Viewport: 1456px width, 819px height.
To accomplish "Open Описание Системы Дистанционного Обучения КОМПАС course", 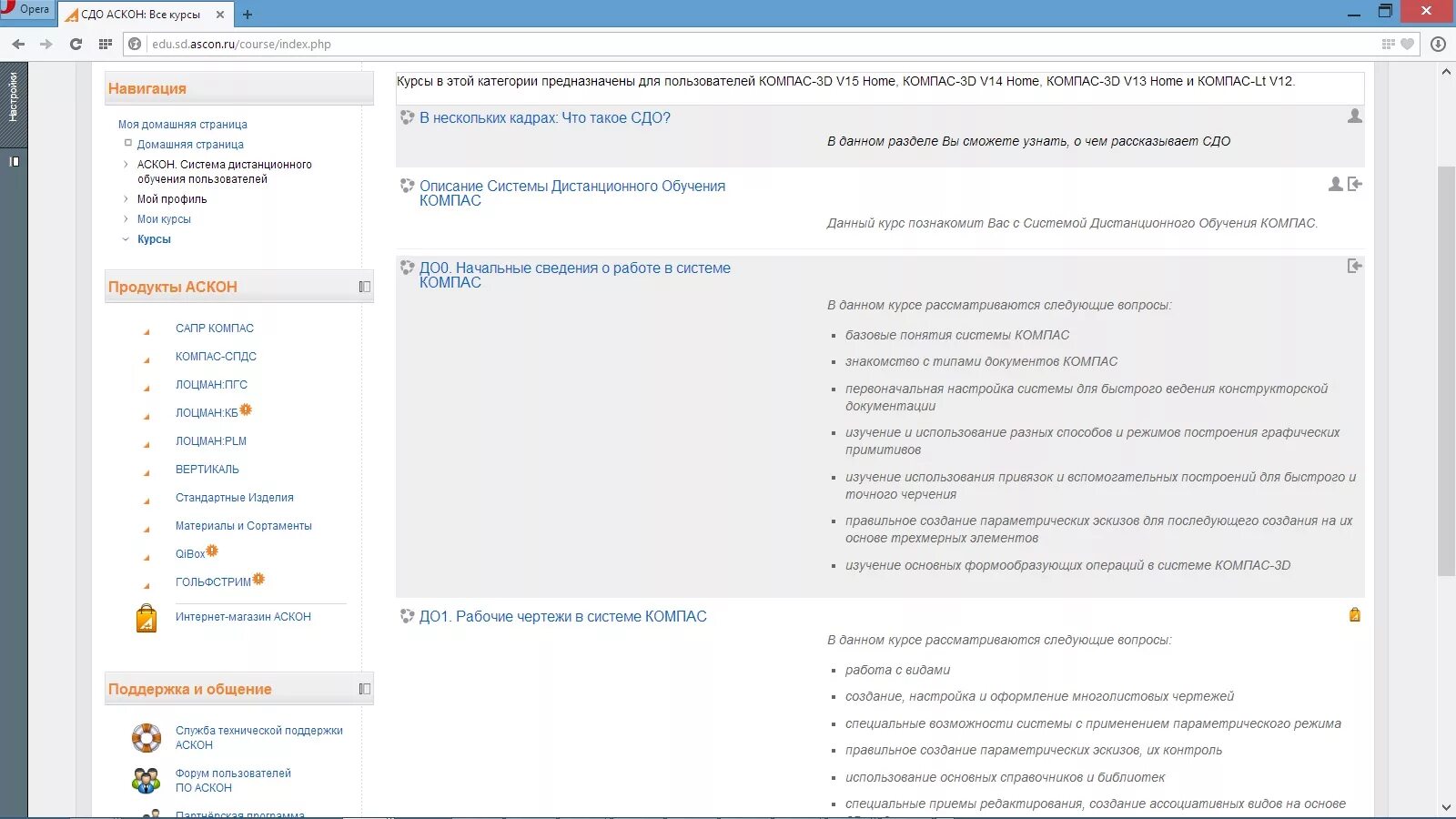I will click(x=572, y=194).
